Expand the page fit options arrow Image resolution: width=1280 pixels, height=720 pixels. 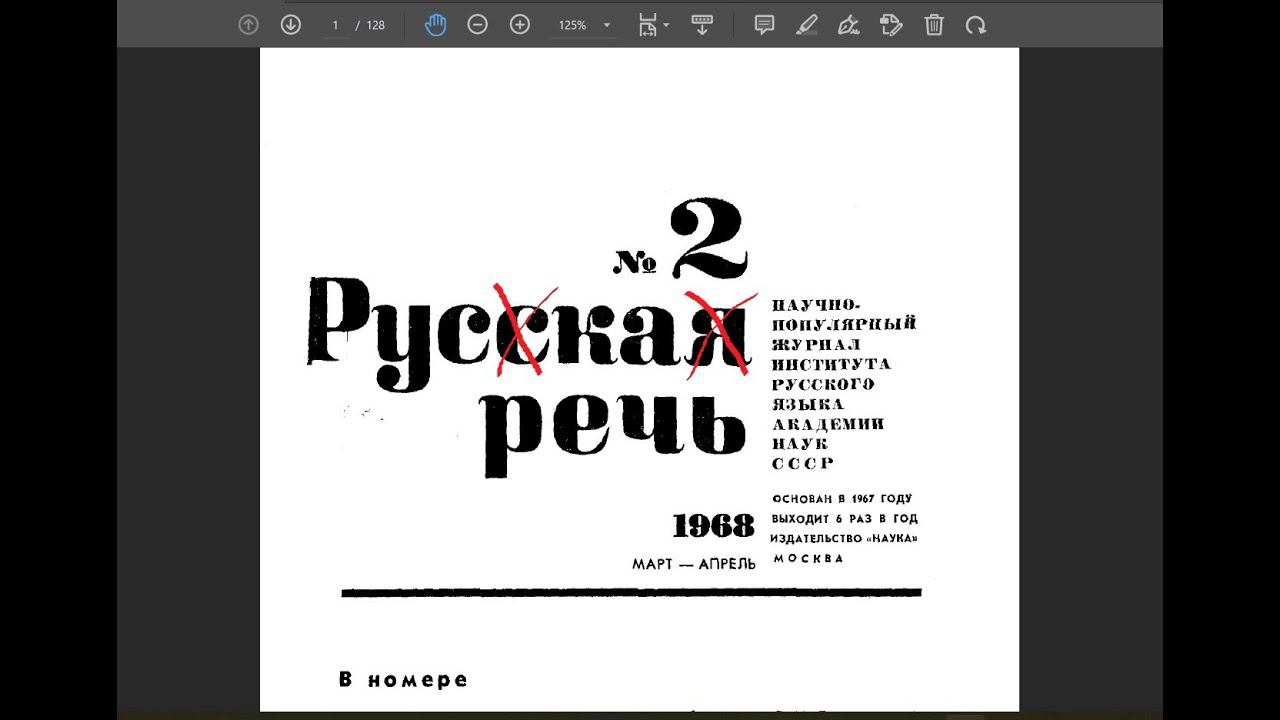[666, 26]
